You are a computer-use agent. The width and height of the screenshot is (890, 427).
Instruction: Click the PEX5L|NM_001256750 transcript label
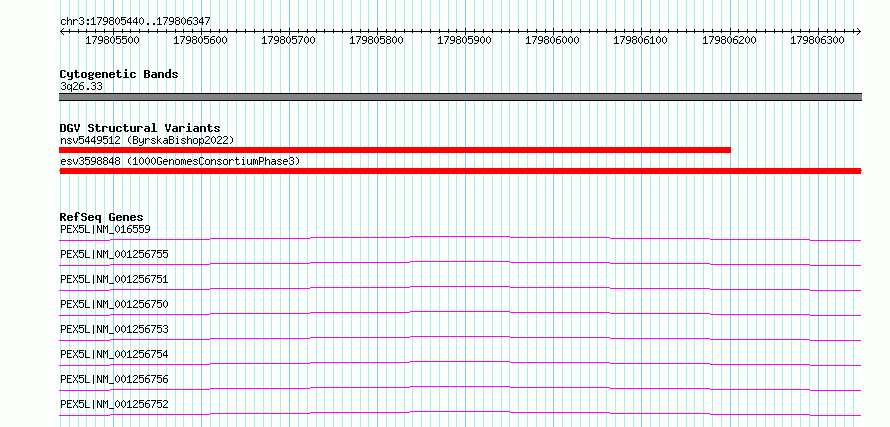coord(114,304)
